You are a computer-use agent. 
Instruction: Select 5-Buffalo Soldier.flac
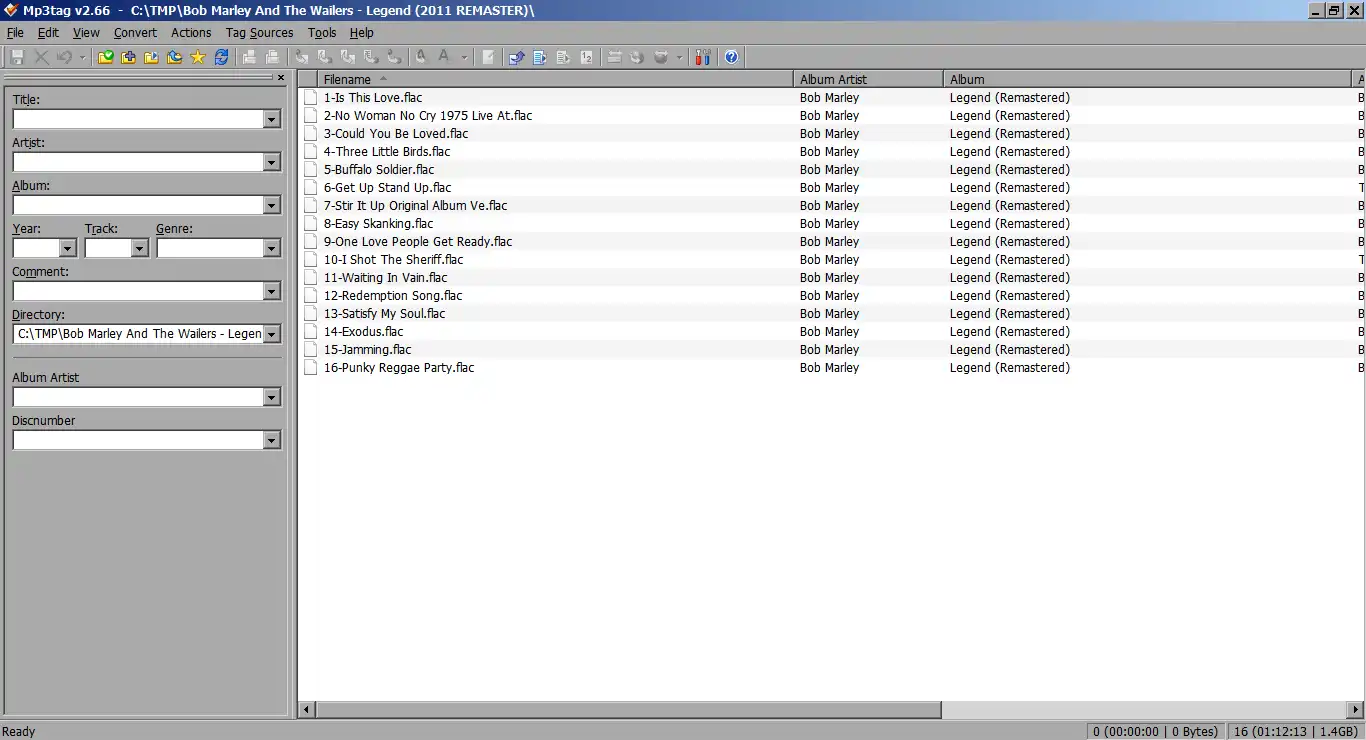coord(379,170)
